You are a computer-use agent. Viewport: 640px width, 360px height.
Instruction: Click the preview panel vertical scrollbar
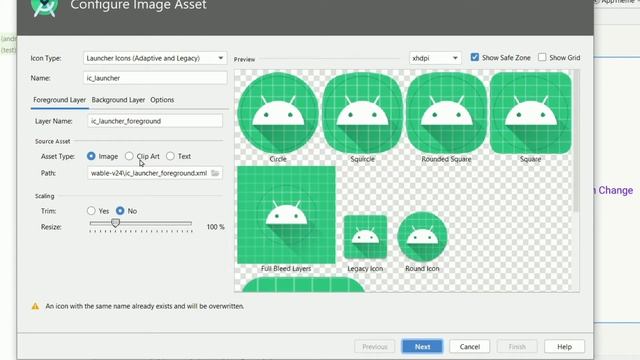pyautogui.click(x=576, y=141)
